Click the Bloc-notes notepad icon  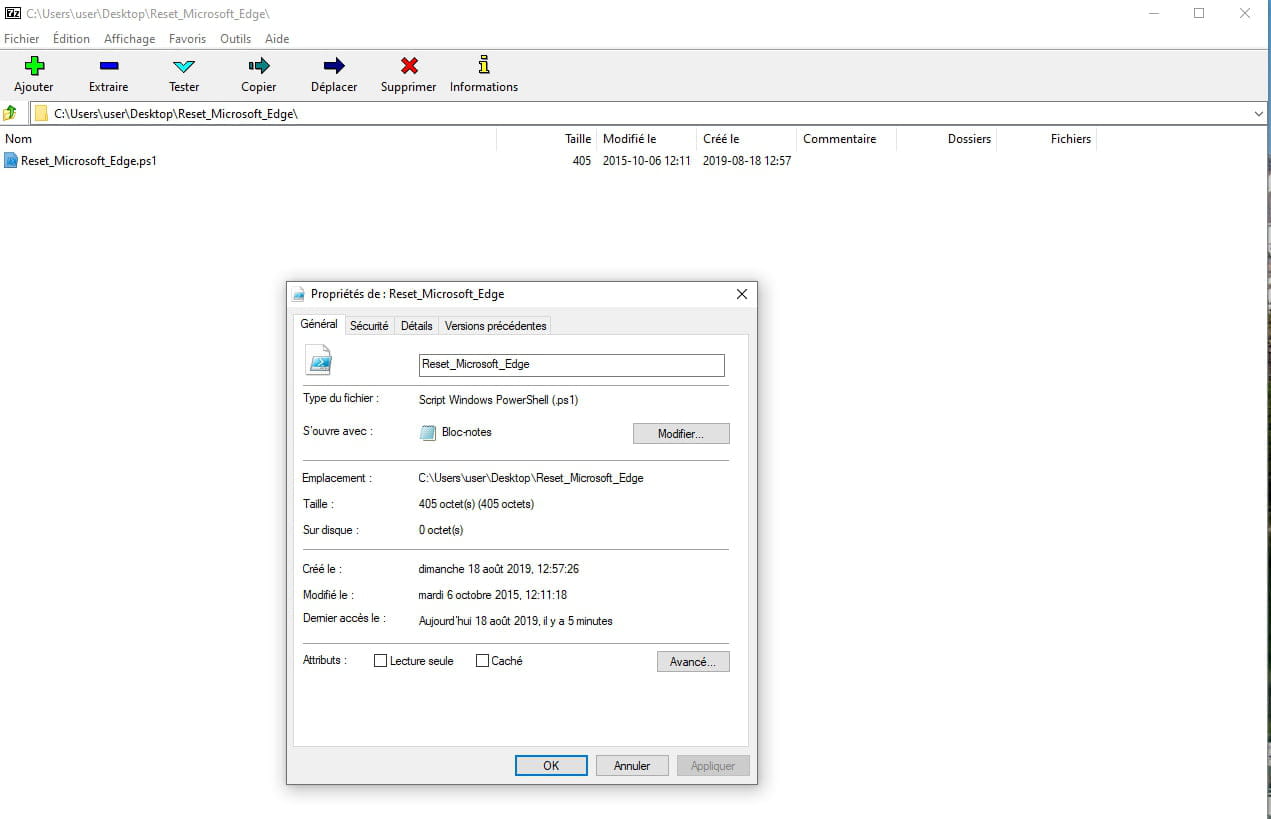coord(428,433)
